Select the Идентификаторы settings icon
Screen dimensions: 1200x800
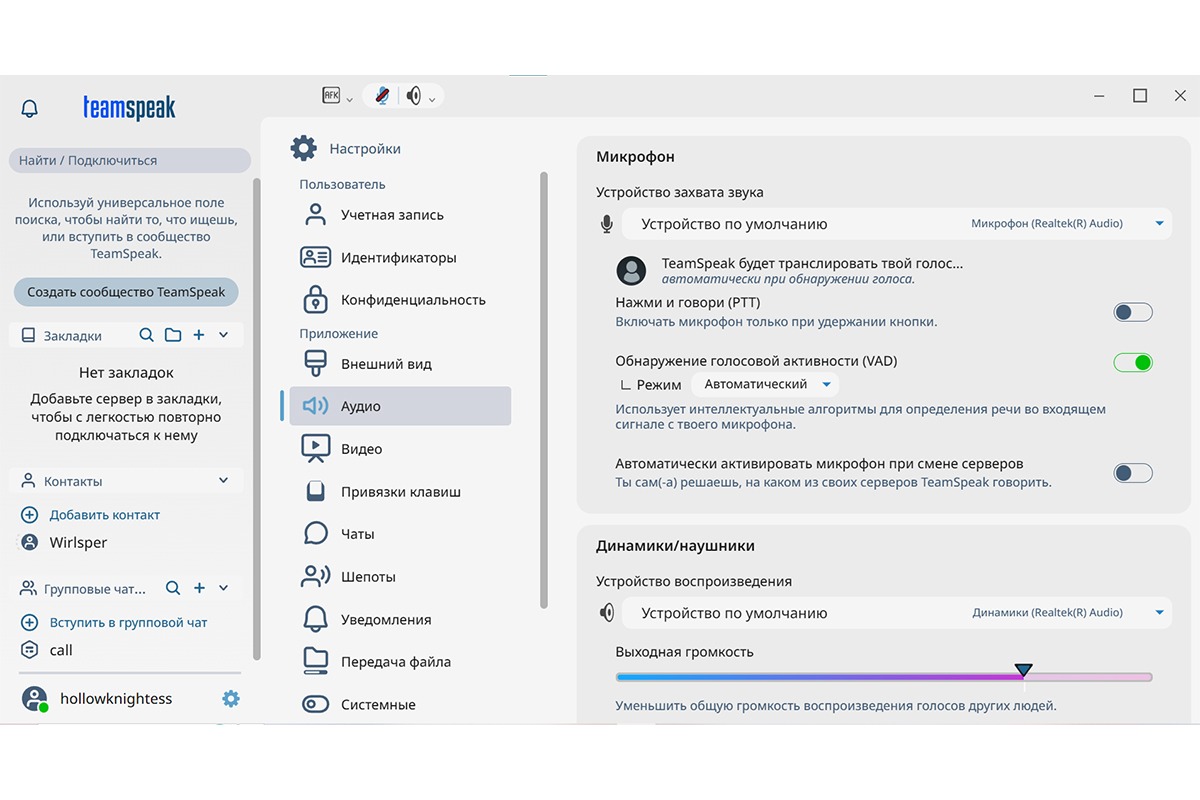[x=315, y=257]
